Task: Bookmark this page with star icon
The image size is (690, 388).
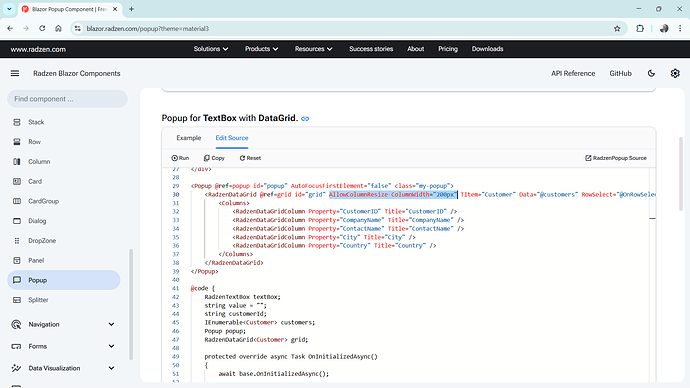Action: (x=617, y=29)
